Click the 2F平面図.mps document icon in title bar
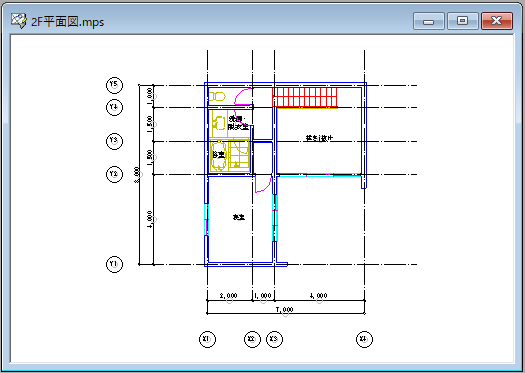This screenshot has width=525, height=373. coord(18,21)
